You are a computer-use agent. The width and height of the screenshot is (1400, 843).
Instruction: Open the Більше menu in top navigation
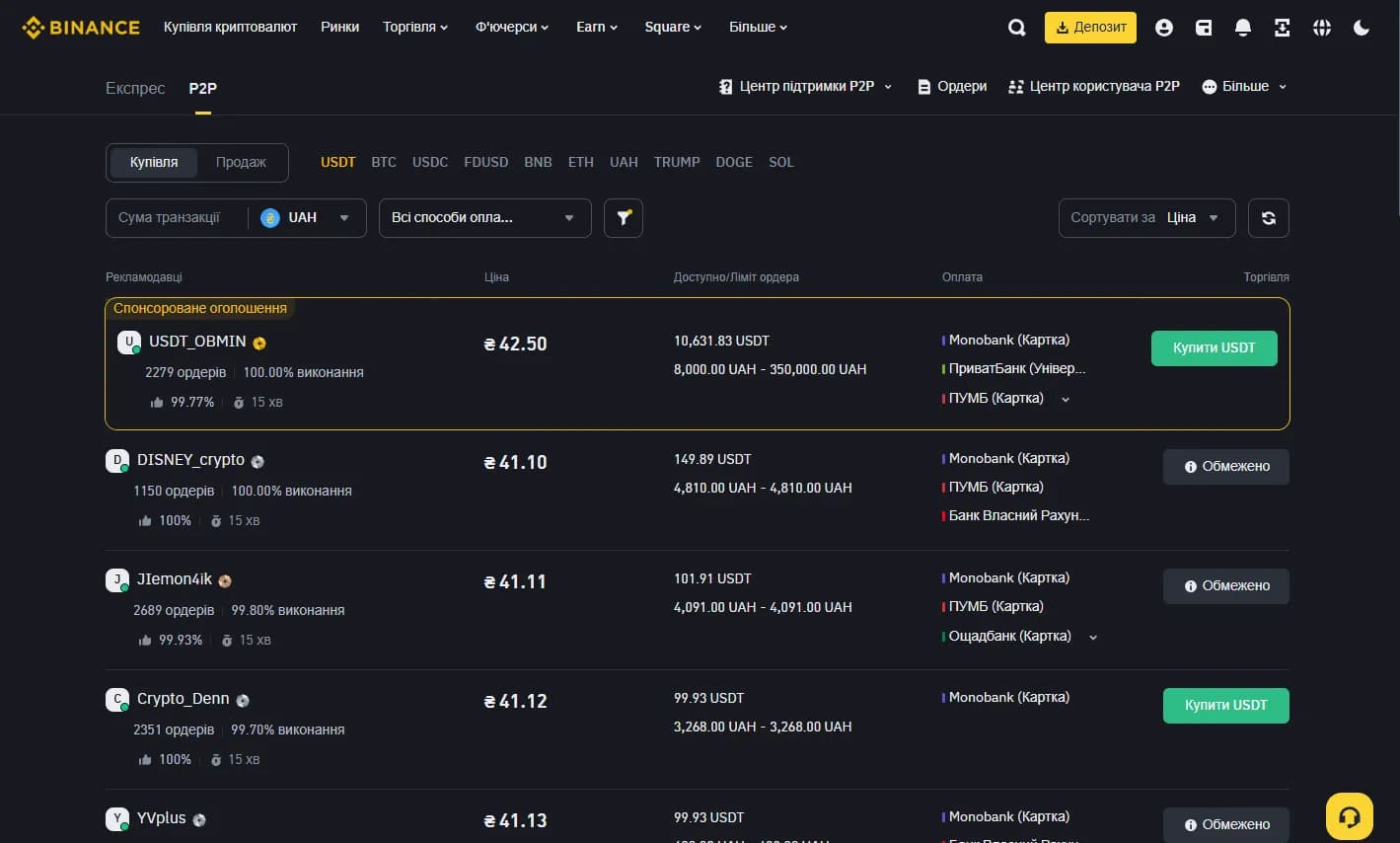(x=758, y=27)
